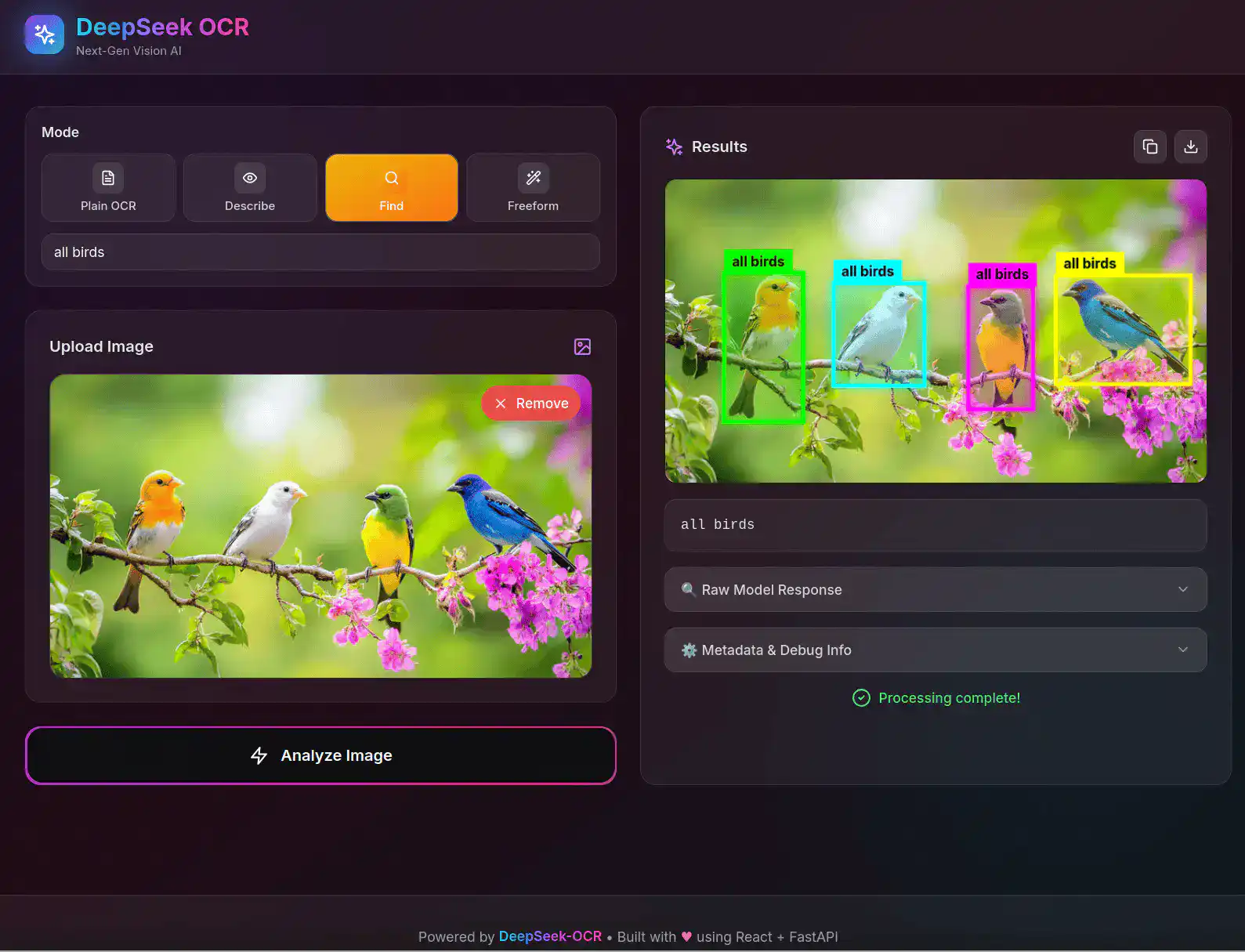Expand Metadata & Debug Info chevron

(x=1182, y=650)
